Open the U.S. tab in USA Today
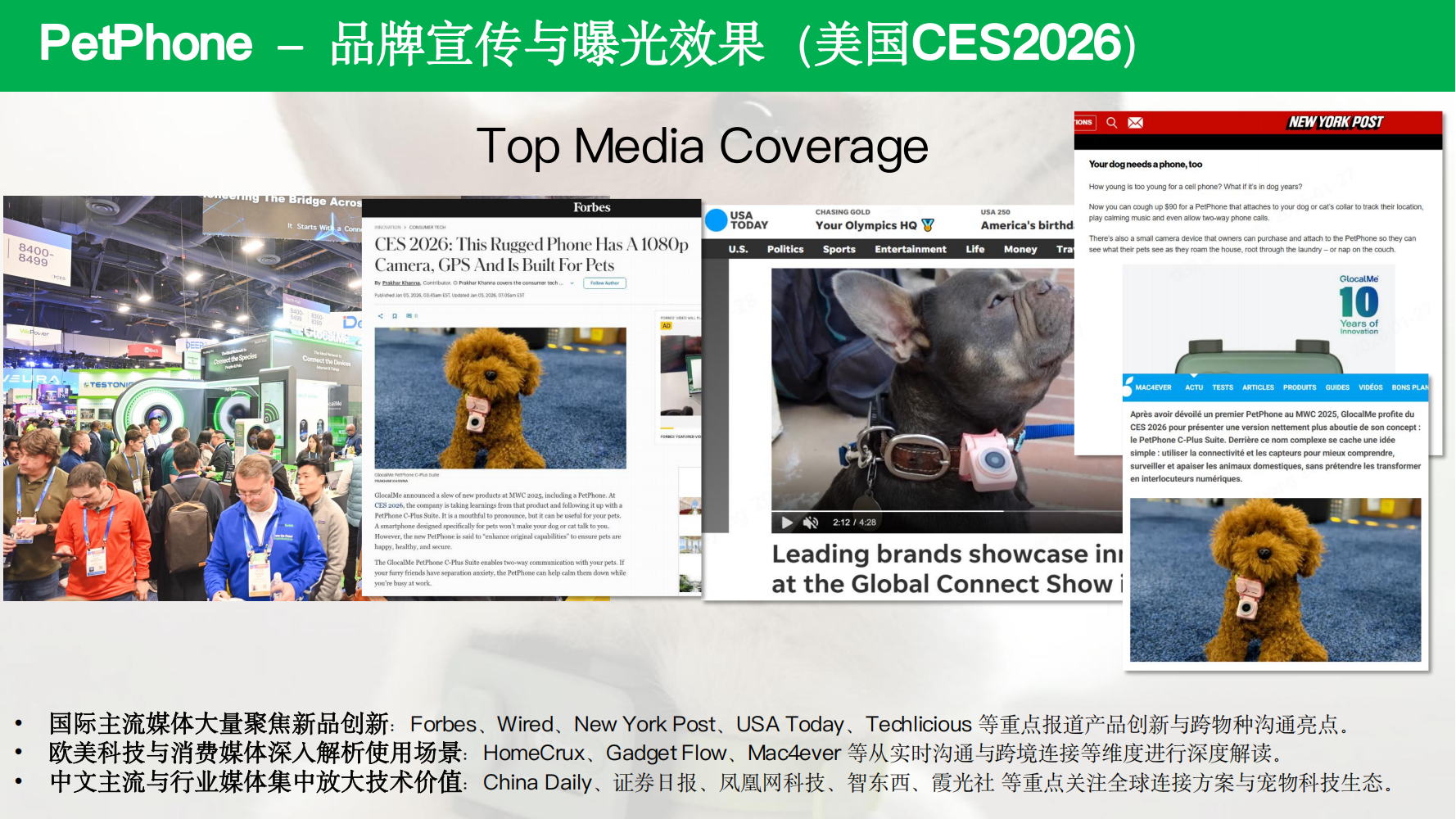 [x=738, y=249]
